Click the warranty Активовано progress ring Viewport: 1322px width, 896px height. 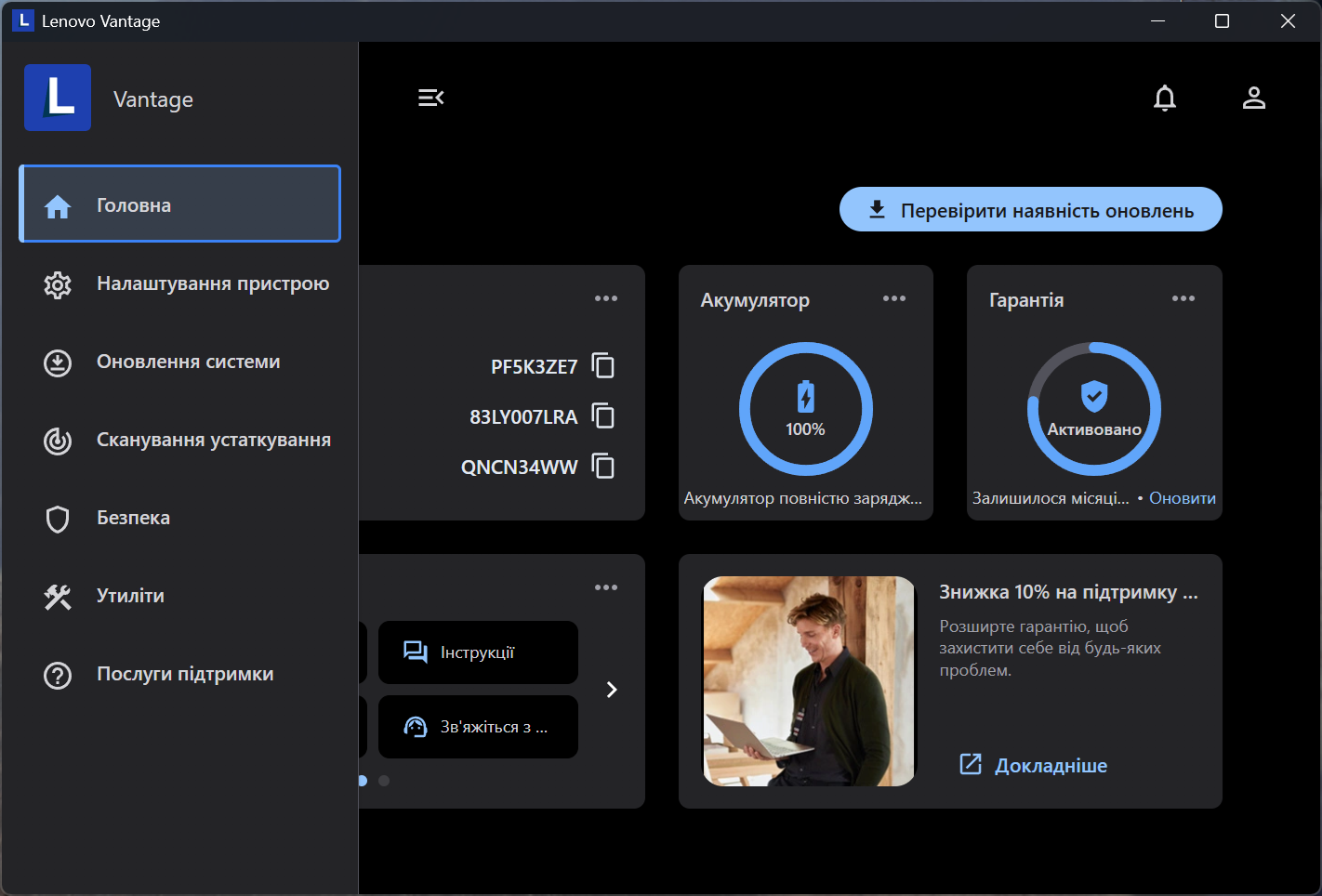click(1094, 409)
